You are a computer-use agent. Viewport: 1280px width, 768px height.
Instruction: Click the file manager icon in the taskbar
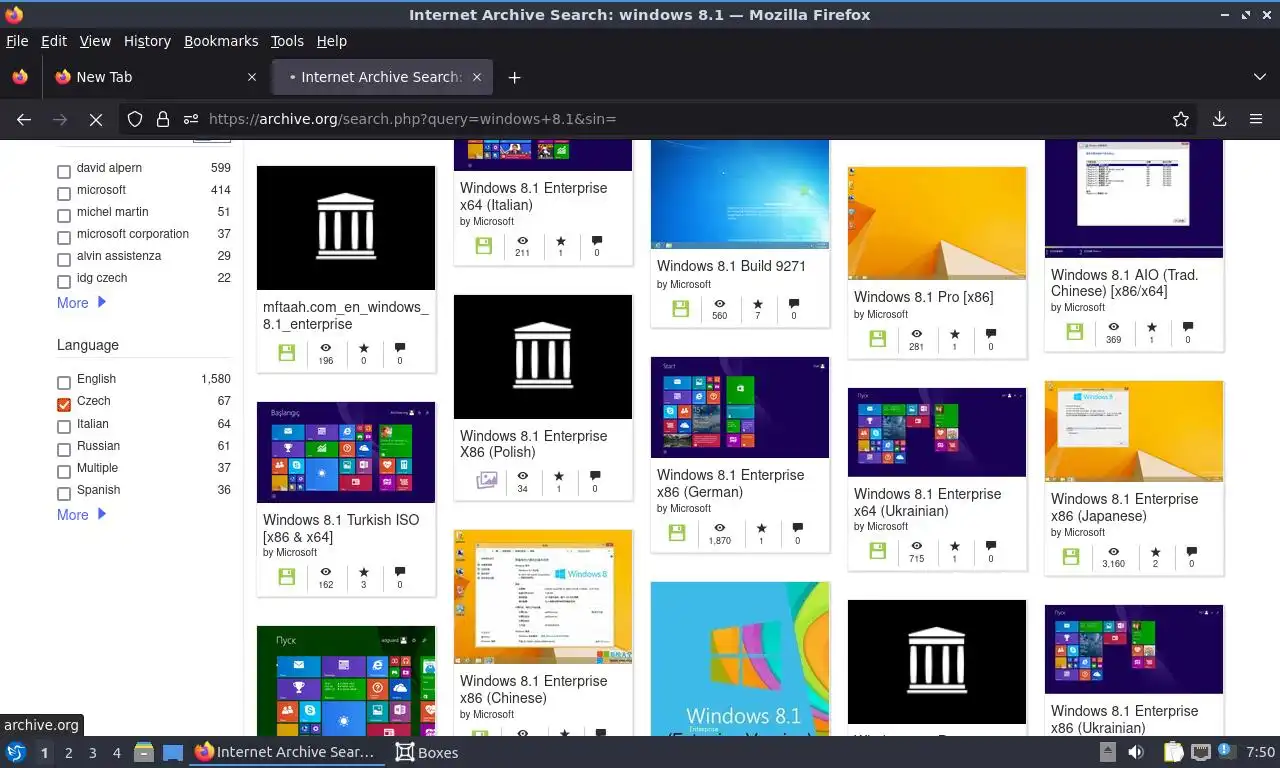pyautogui.click(x=144, y=752)
